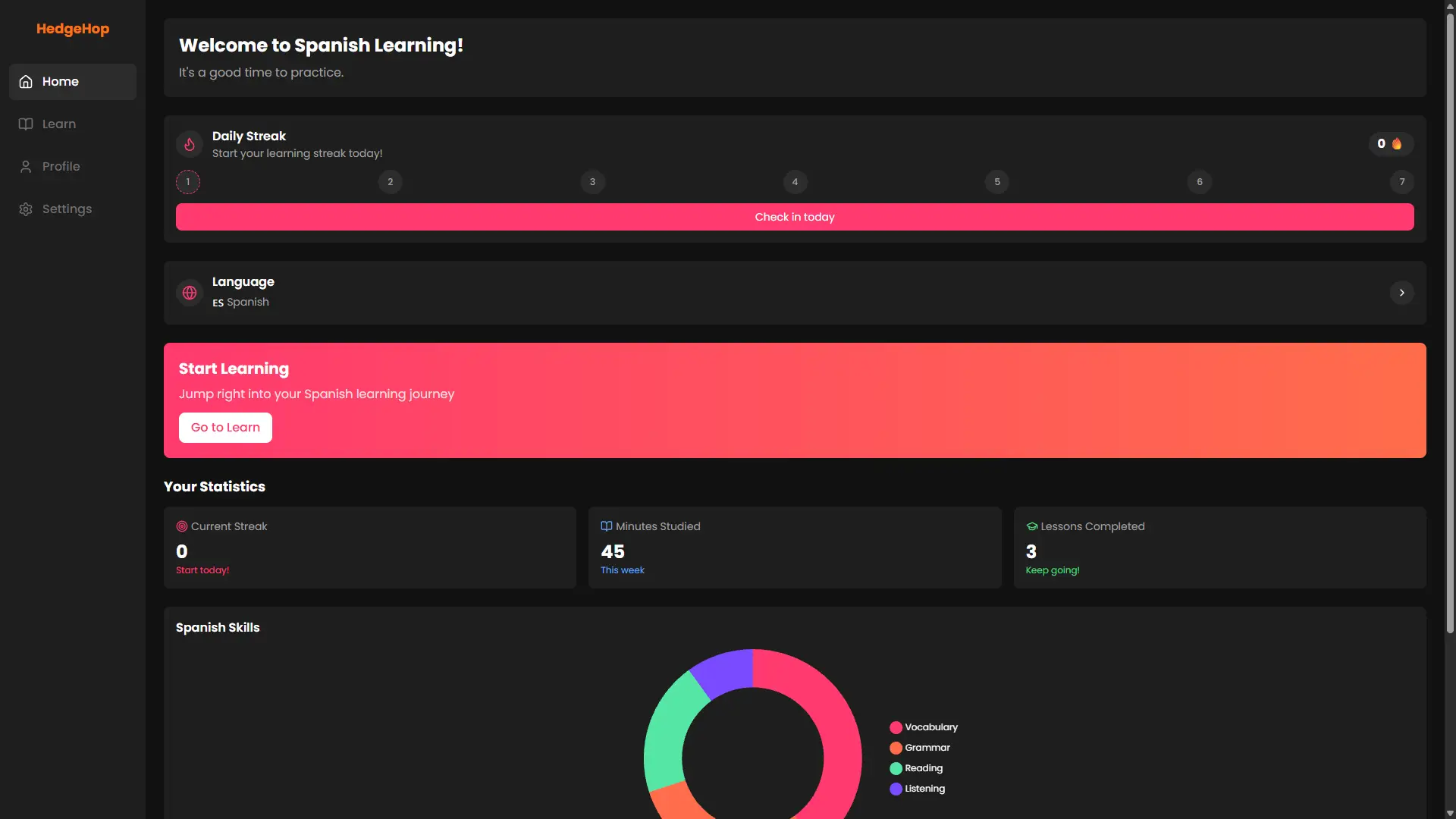Image resolution: width=1456 pixels, height=819 pixels.
Task: Click the Daily Streak flame icon
Action: (x=190, y=144)
